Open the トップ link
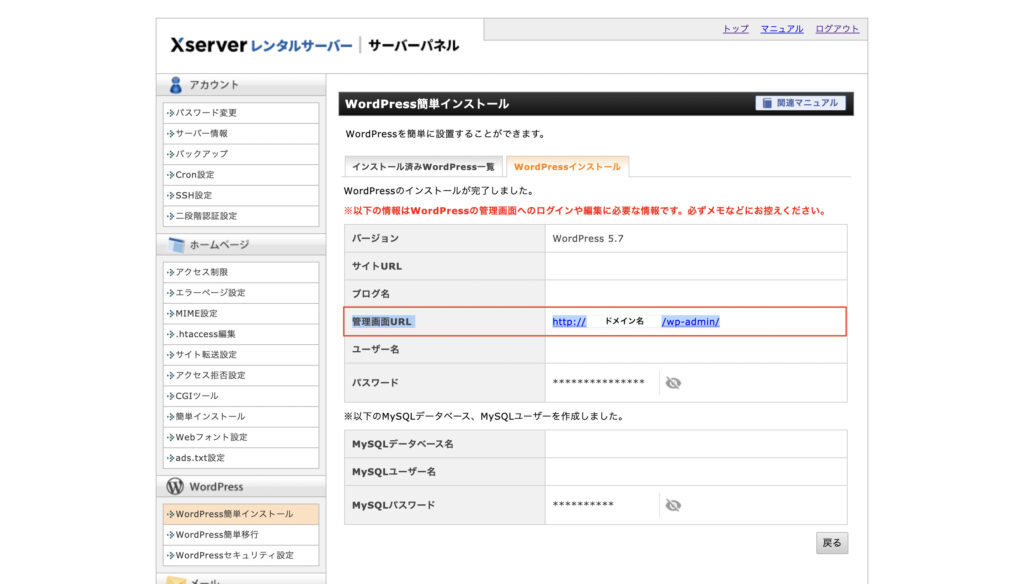The height and width of the screenshot is (584, 1024). click(735, 29)
